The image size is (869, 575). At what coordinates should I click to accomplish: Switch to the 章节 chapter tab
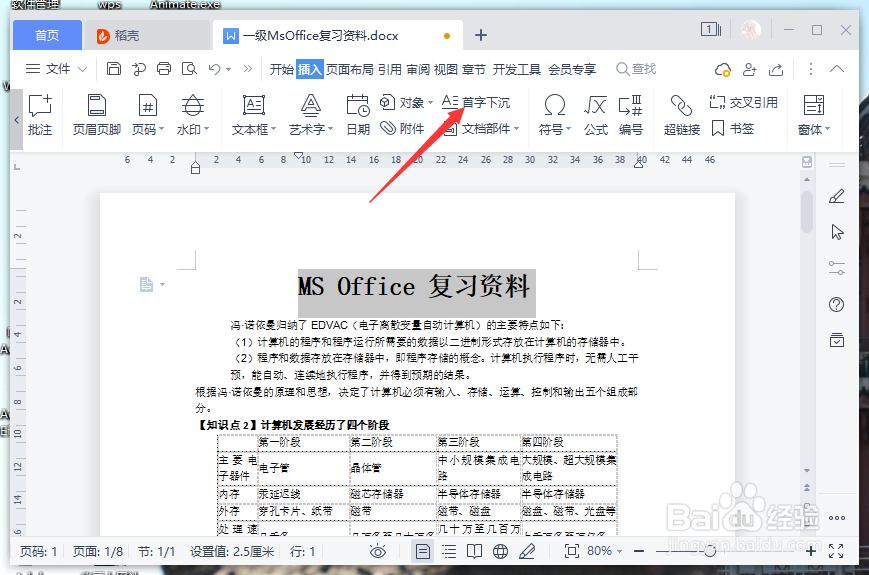473,69
